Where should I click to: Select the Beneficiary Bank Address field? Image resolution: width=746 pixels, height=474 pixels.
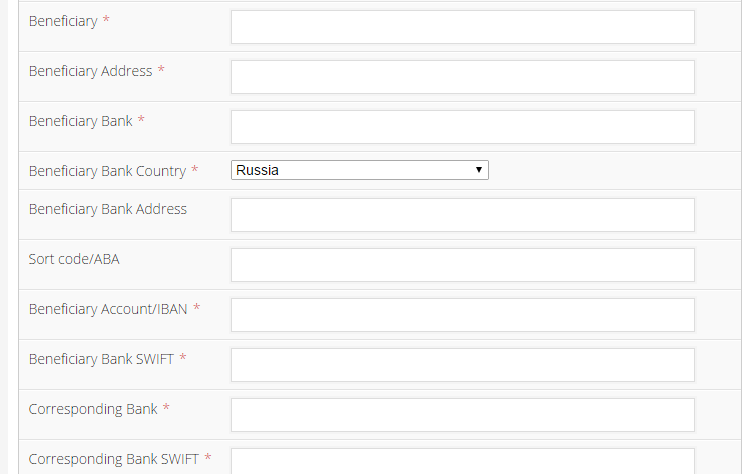462,215
